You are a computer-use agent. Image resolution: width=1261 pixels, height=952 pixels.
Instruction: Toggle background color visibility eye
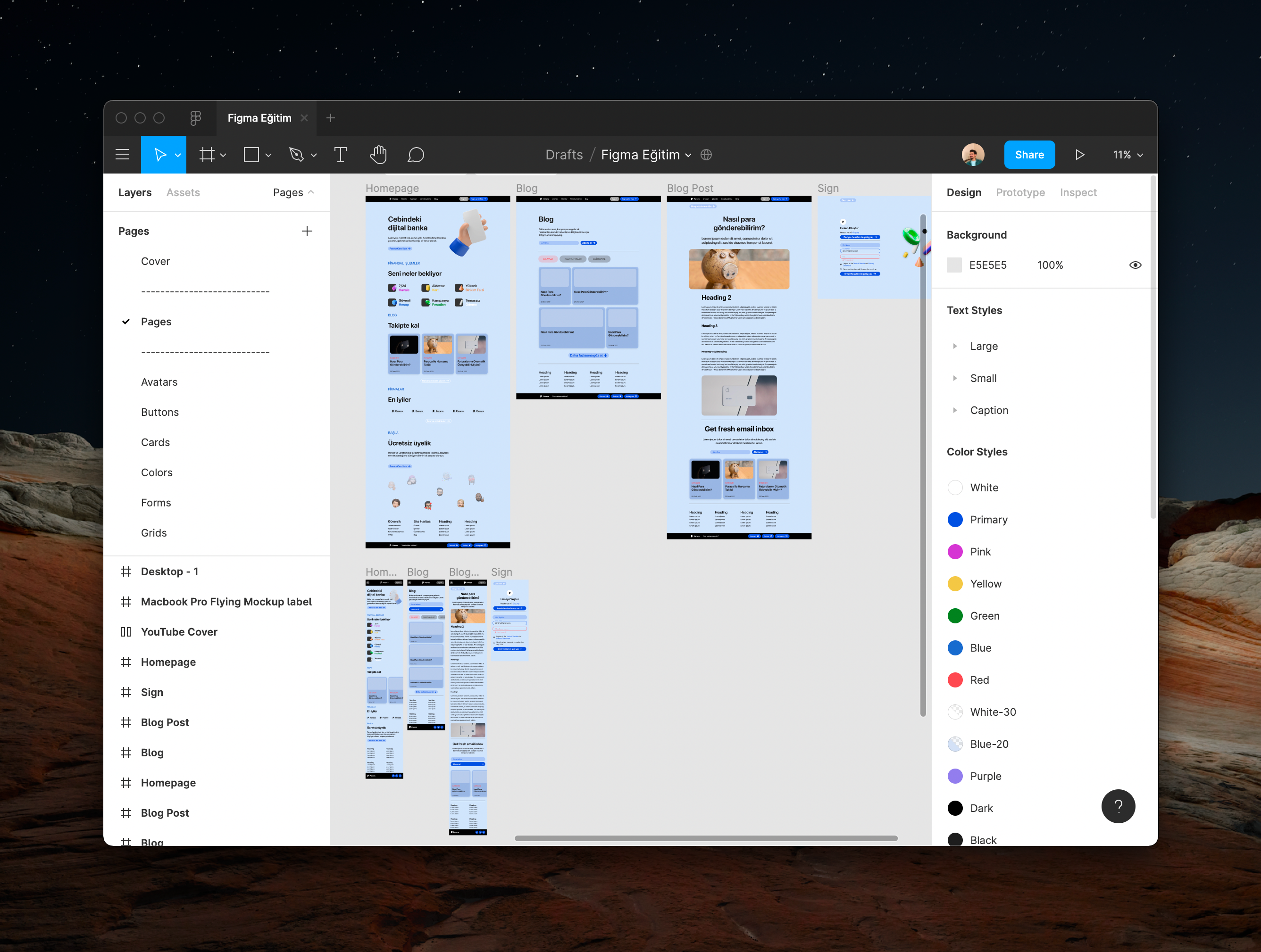pyautogui.click(x=1136, y=265)
